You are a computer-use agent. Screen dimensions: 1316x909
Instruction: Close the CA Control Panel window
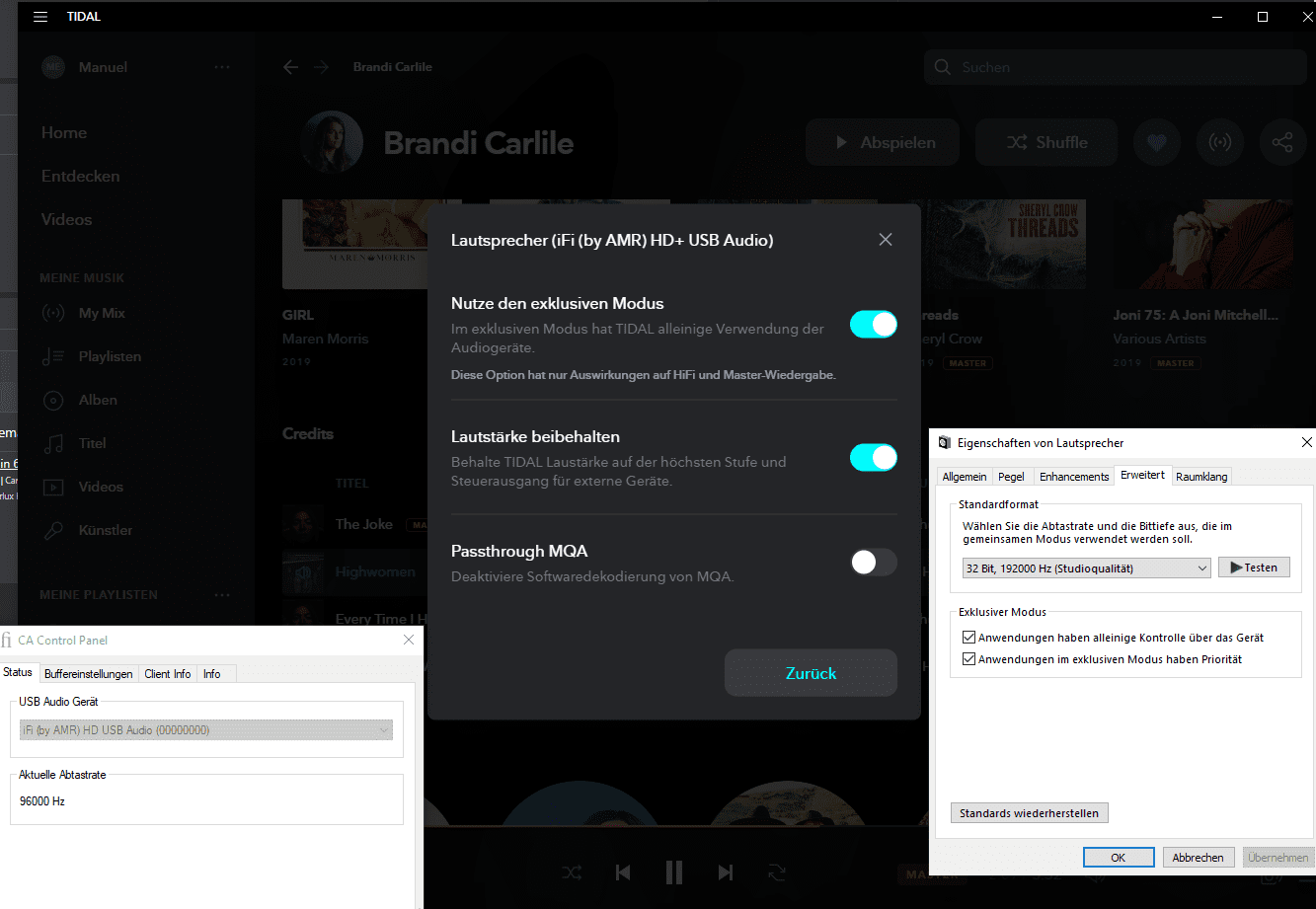tap(409, 641)
